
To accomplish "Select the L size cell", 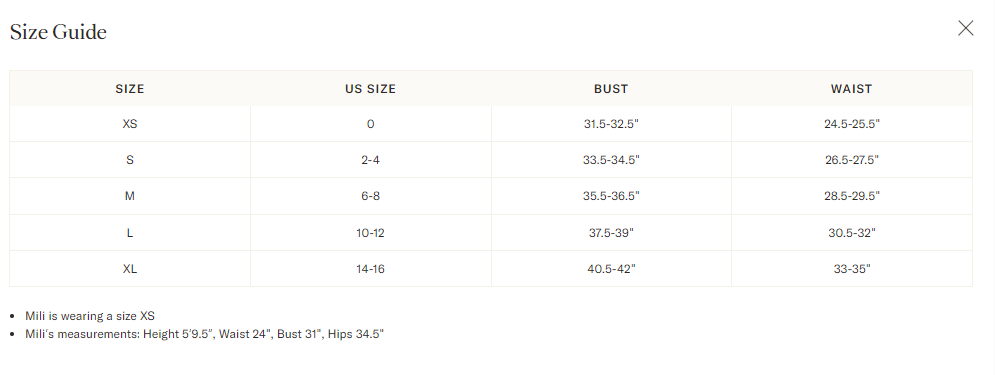I will pos(130,233).
